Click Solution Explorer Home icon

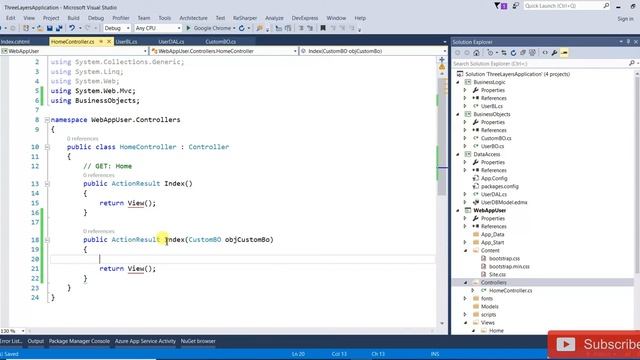476,53
